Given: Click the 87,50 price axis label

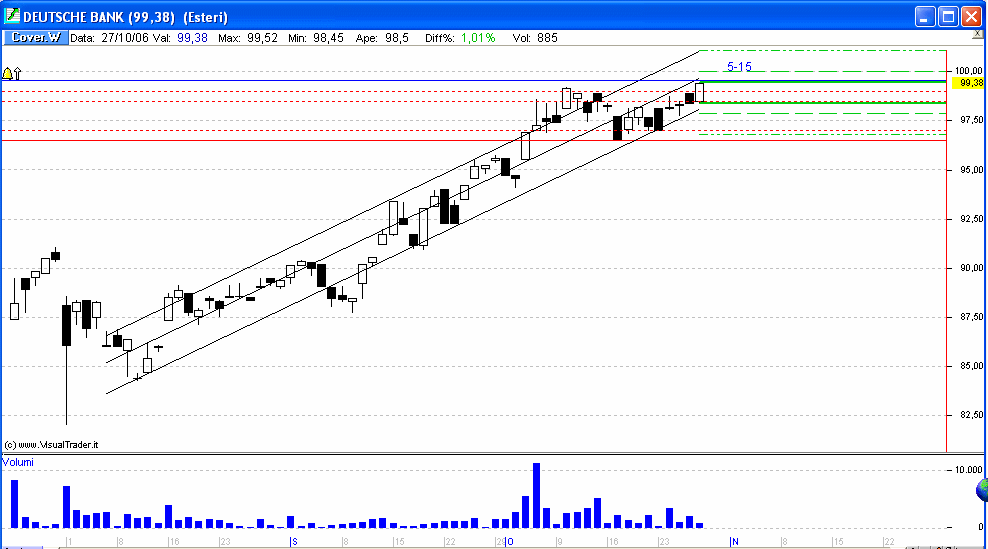Looking at the screenshot, I should [971, 316].
